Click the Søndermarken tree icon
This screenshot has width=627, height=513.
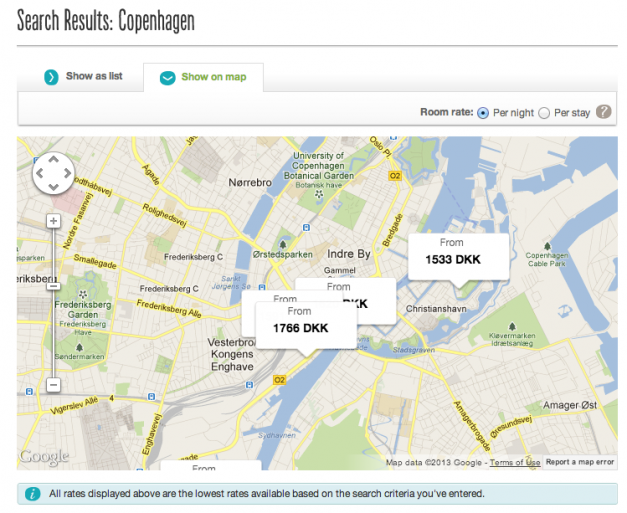[80, 347]
